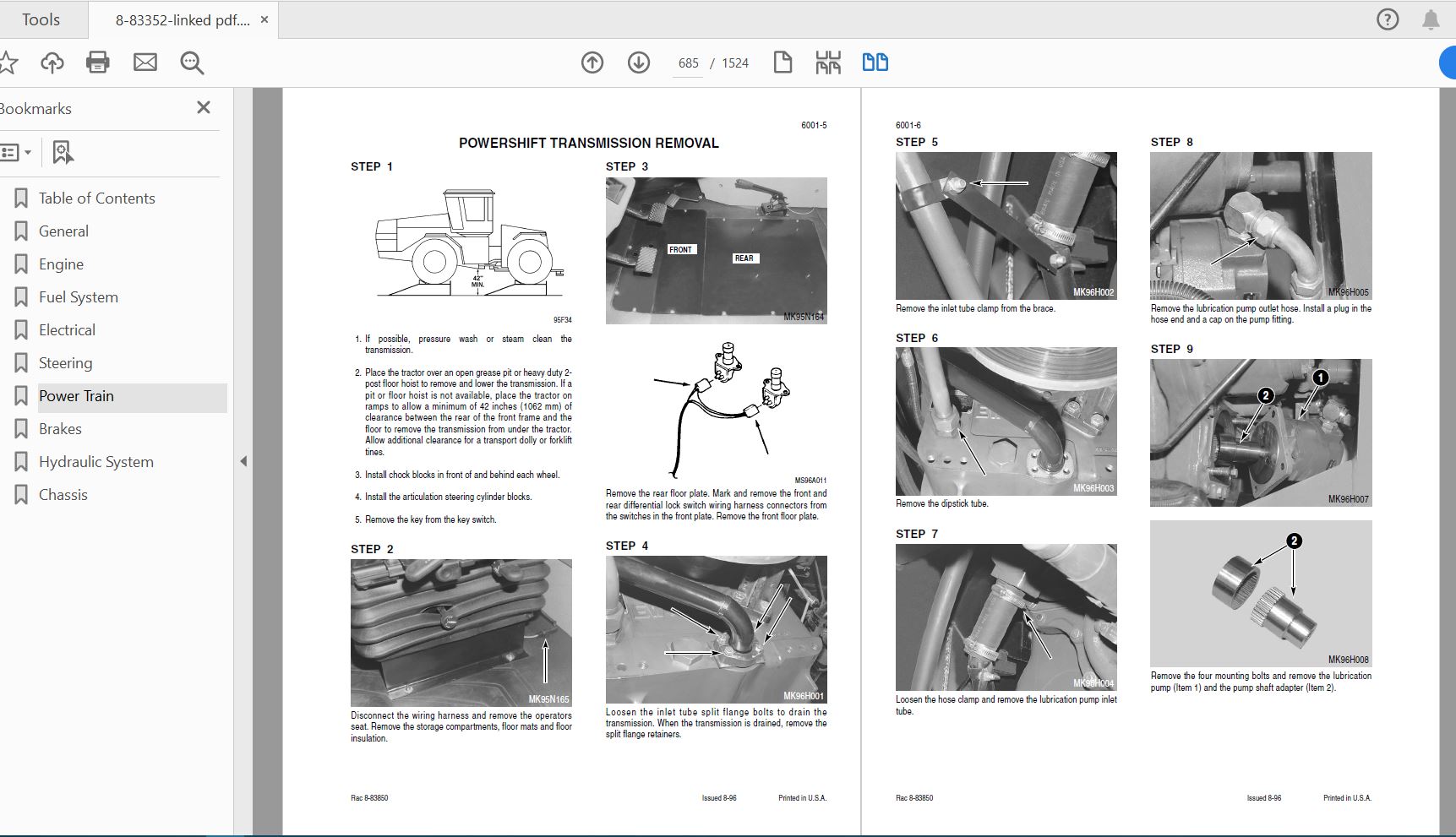Go to previous page arrow
This screenshot has height=837, width=1456.
point(592,63)
